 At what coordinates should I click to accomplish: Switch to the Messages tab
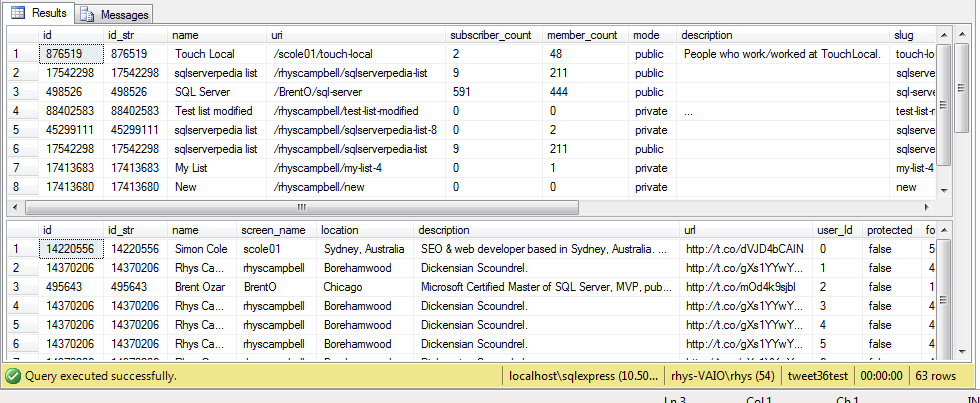pyautogui.click(x=114, y=14)
